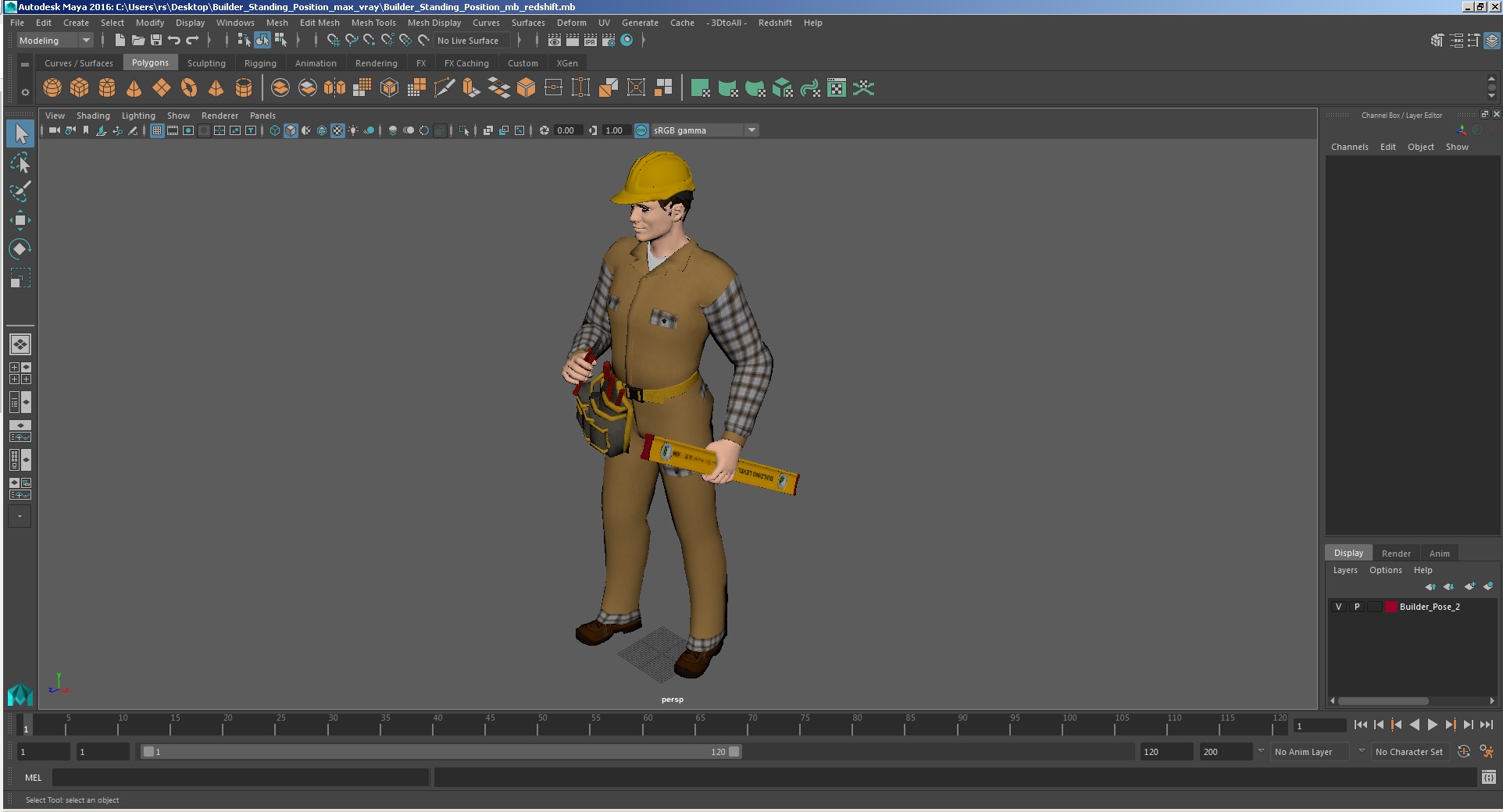Click the Mirror geometry shelf icon
The height and width of the screenshot is (812, 1503).
(x=335, y=88)
